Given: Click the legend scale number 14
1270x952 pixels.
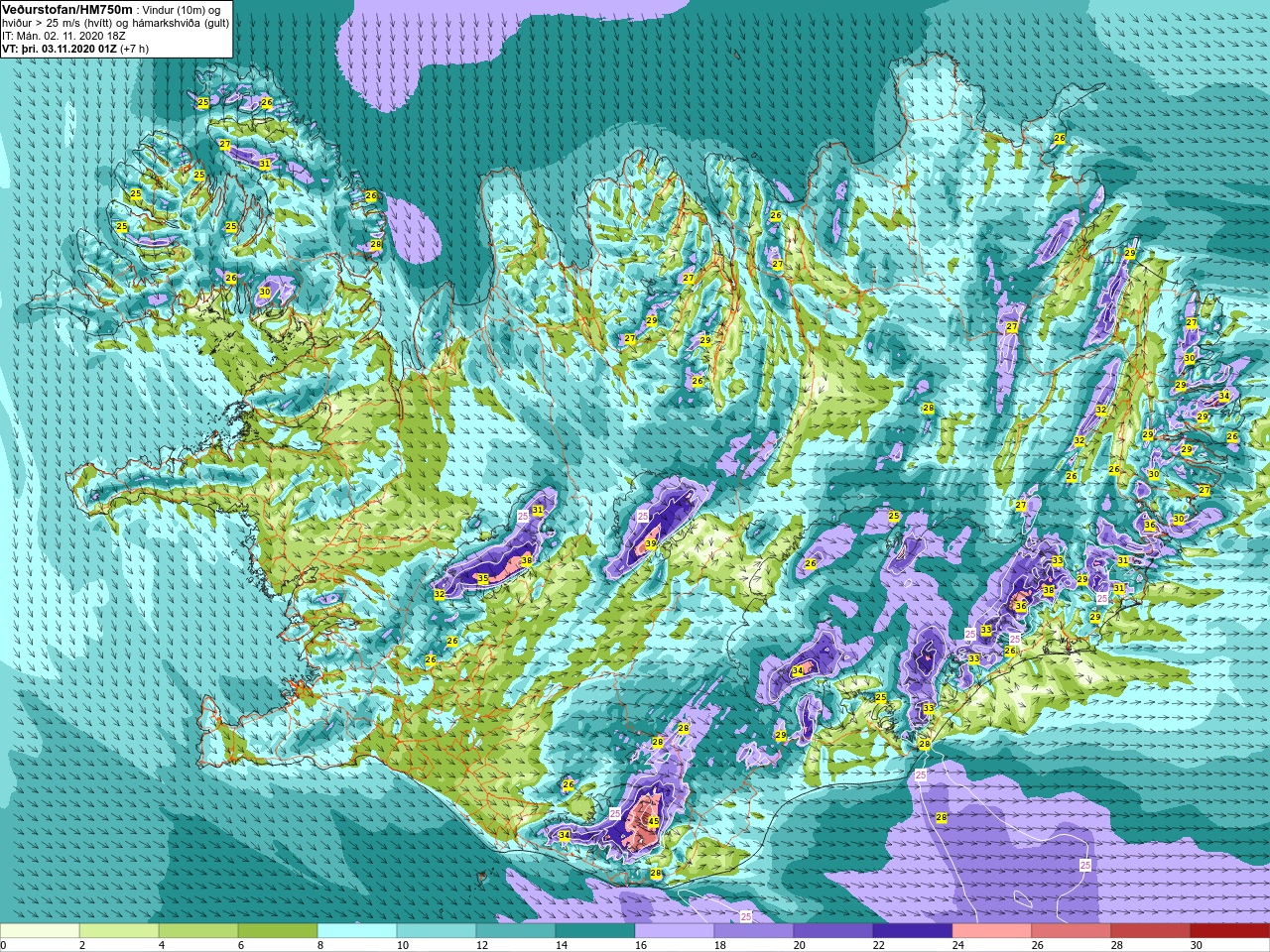Looking at the screenshot, I should click(563, 945).
